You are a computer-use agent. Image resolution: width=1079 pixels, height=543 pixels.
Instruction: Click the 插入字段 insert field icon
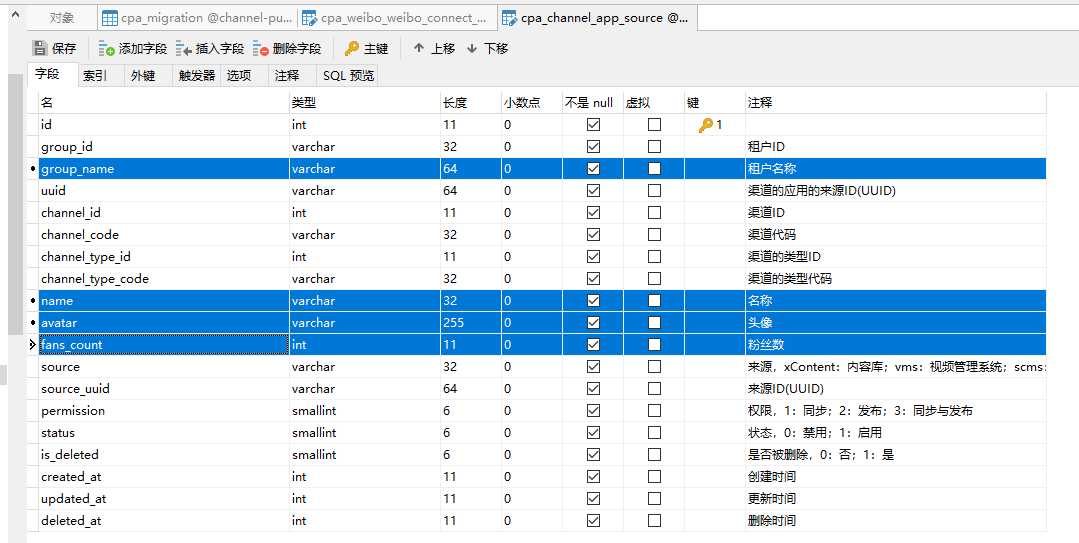184,48
